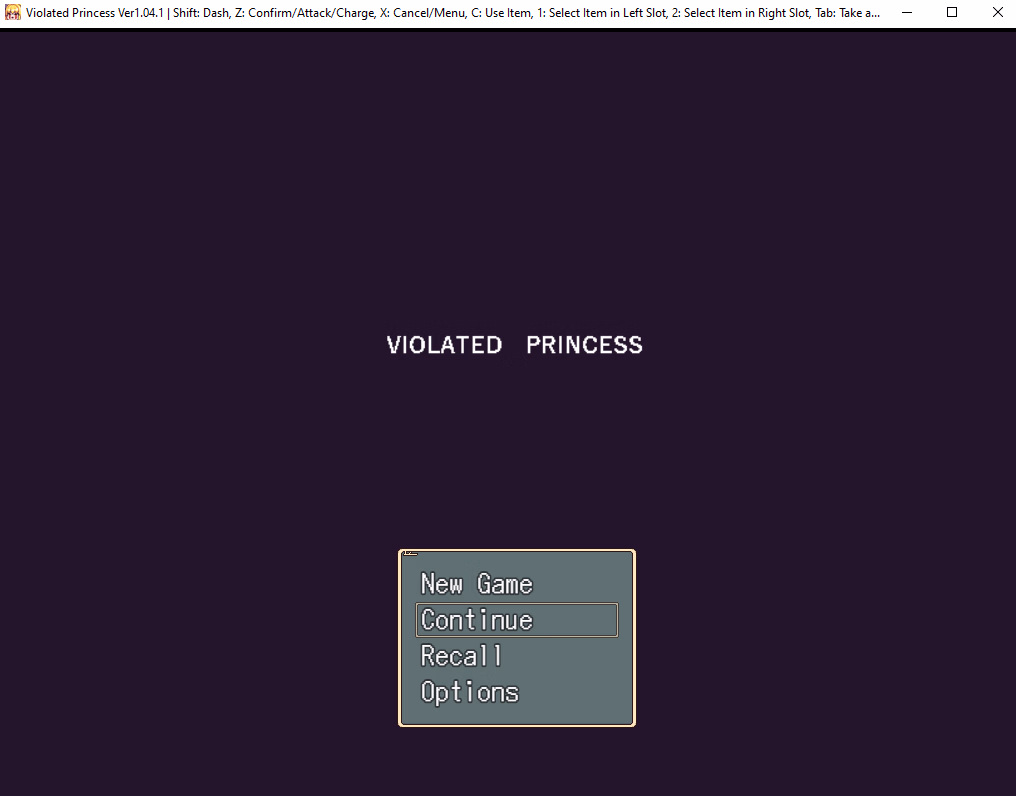Minimize the game window
The image size is (1016, 796).
[907, 12]
